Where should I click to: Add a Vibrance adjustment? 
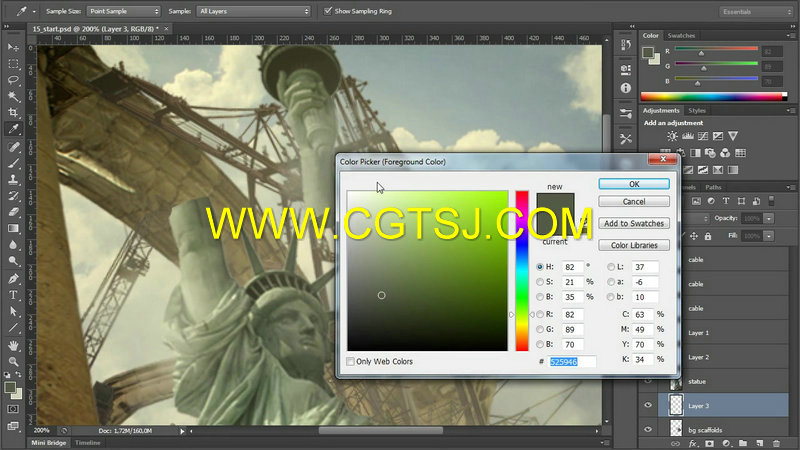tap(733, 136)
